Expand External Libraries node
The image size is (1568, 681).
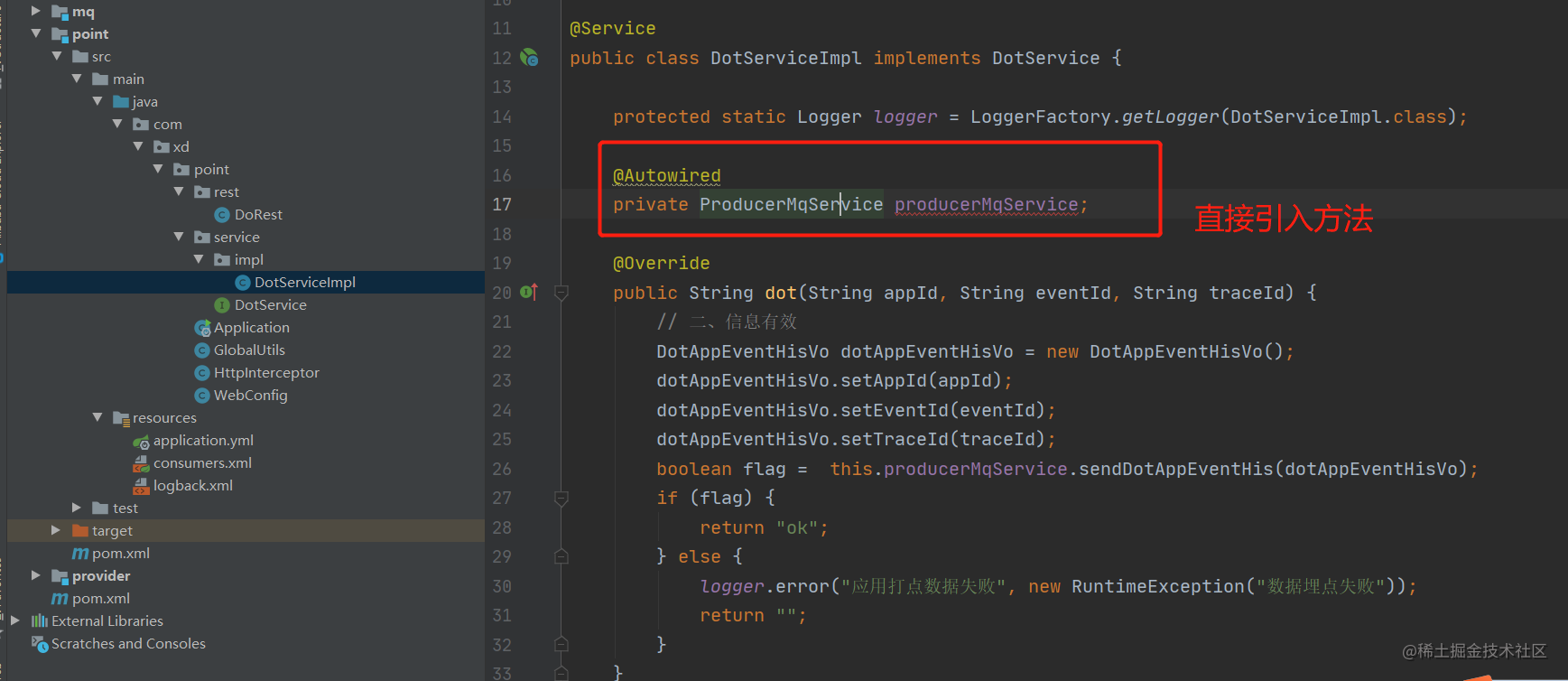(x=15, y=620)
